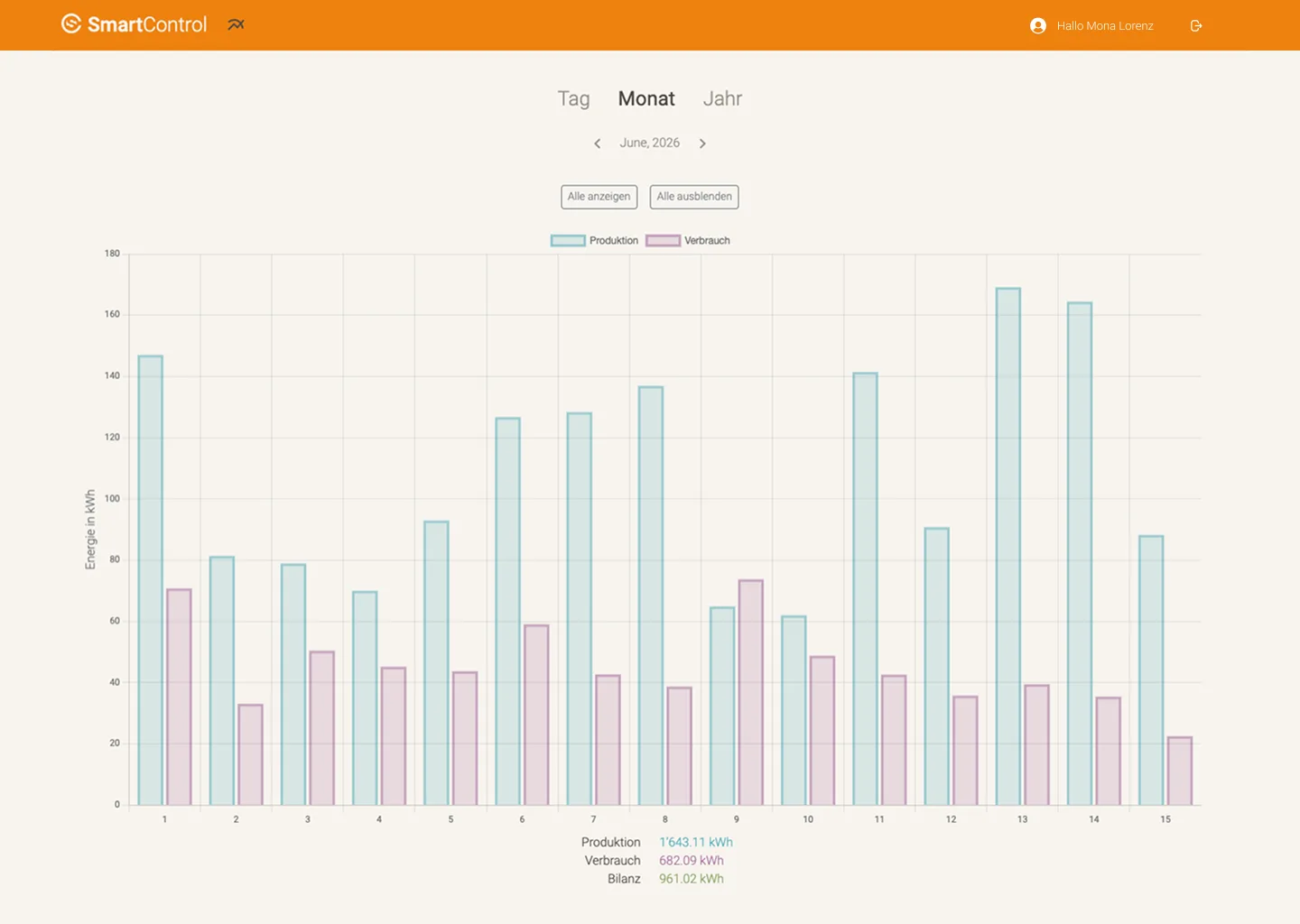This screenshot has height=924, width=1300.
Task: Click the 682.09 kWh consumption total
Action: pos(692,861)
